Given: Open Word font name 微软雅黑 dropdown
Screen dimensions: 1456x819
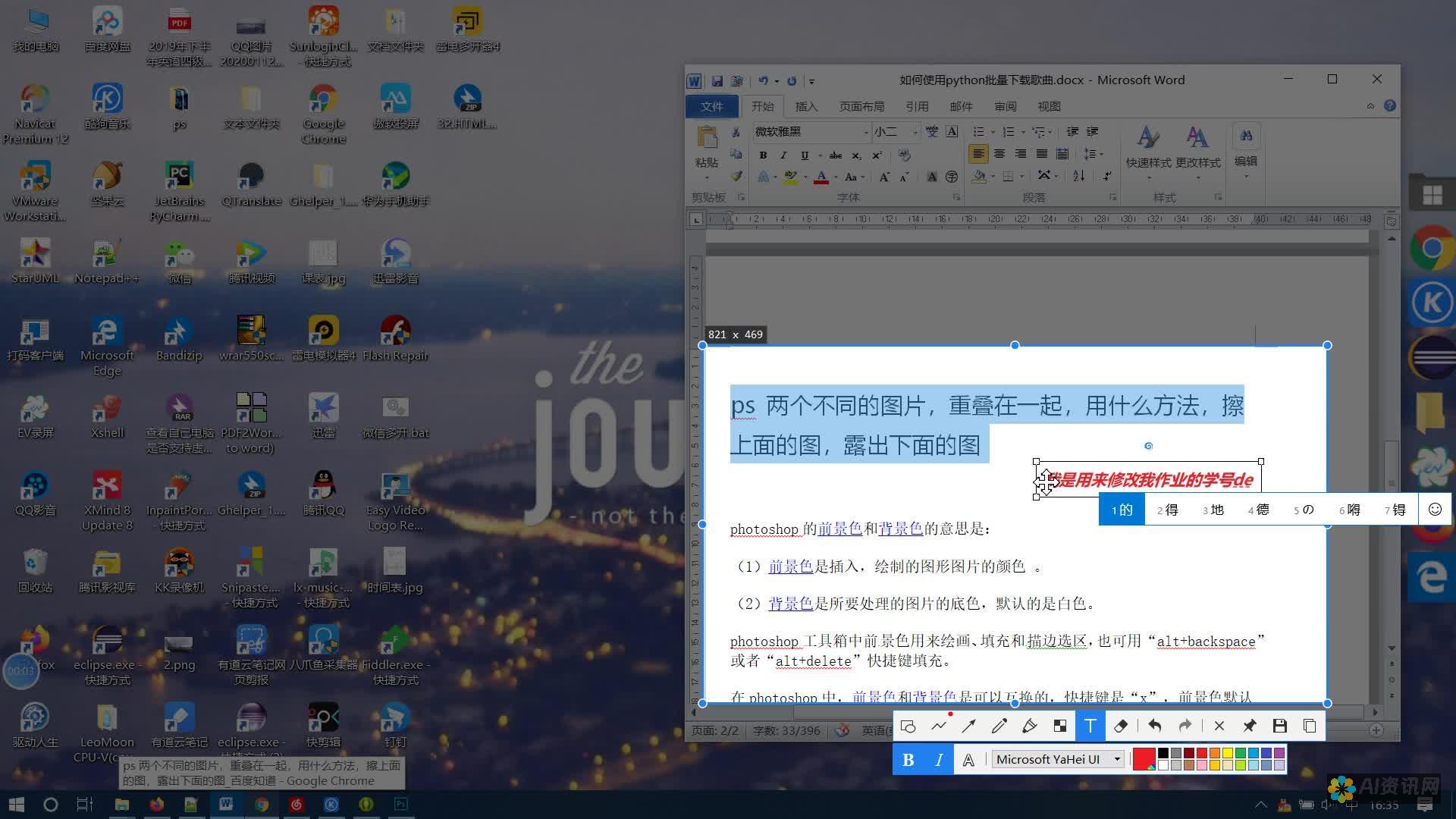Looking at the screenshot, I should 865,132.
